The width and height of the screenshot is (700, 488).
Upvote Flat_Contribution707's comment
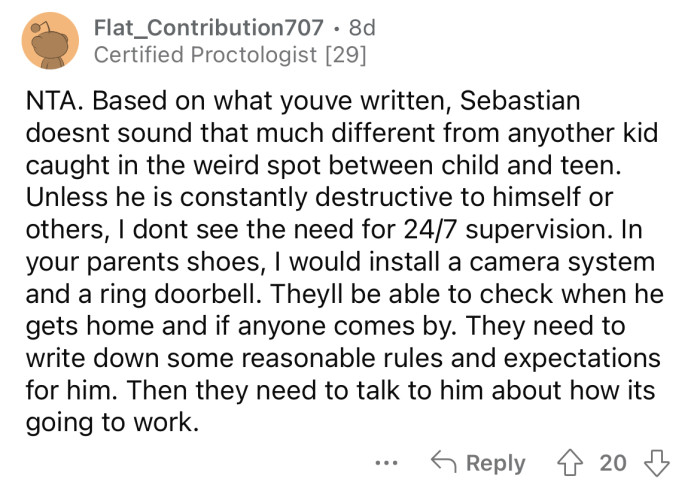tap(572, 463)
